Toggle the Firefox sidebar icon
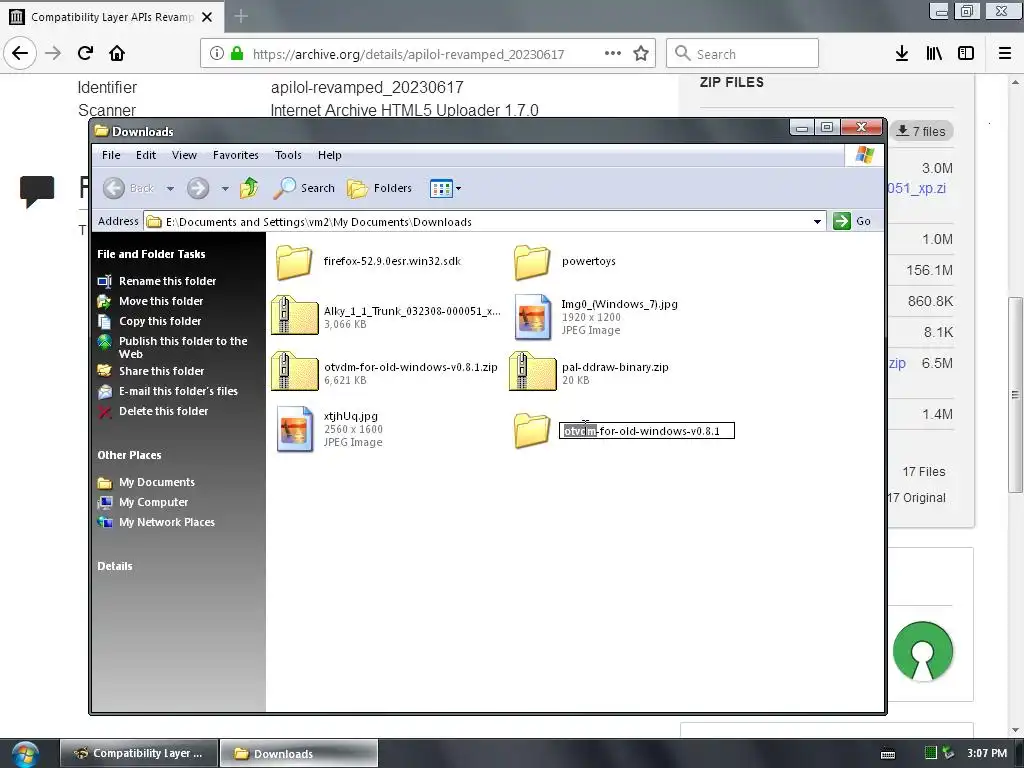Image resolution: width=1024 pixels, height=768 pixels. click(966, 54)
